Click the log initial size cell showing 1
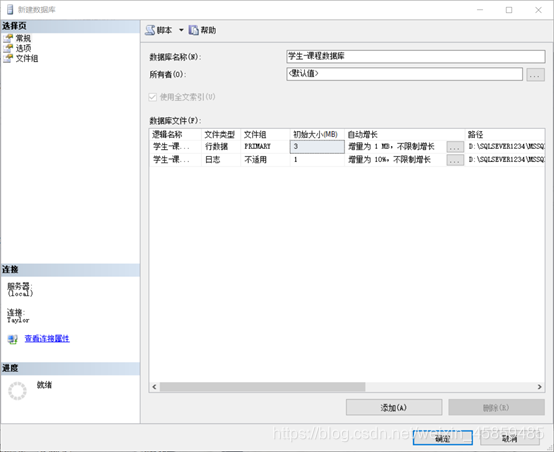 [317, 160]
